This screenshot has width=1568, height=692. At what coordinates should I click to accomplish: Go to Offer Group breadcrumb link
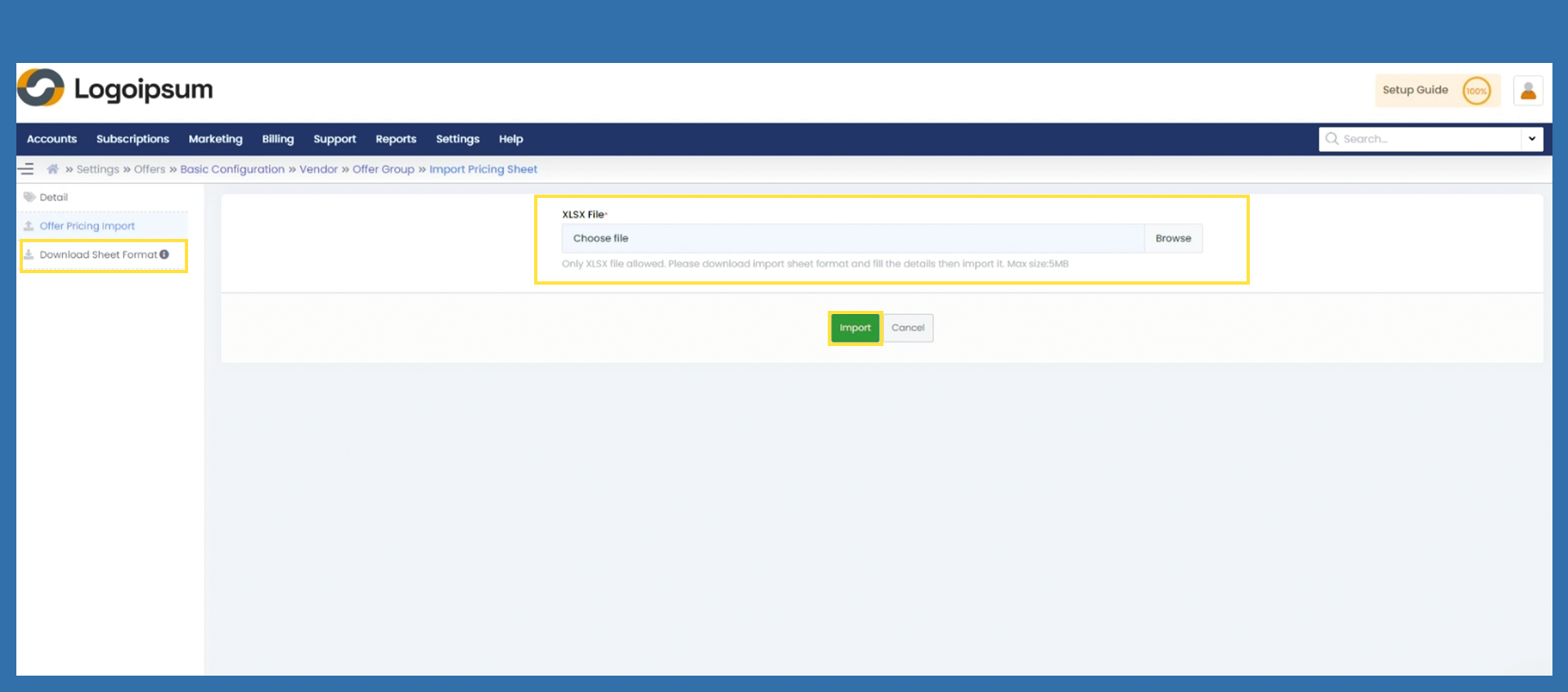(x=383, y=169)
